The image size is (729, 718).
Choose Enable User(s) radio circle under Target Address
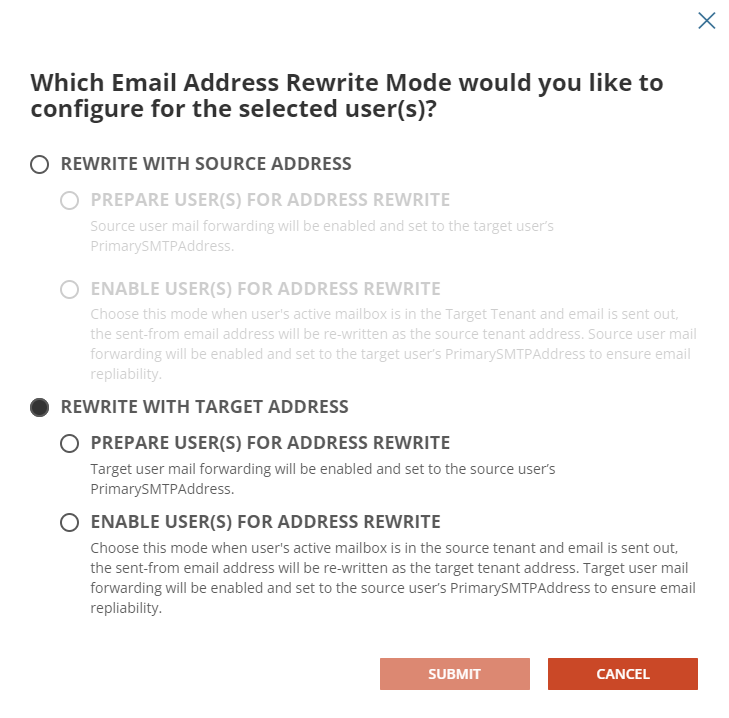point(69,522)
